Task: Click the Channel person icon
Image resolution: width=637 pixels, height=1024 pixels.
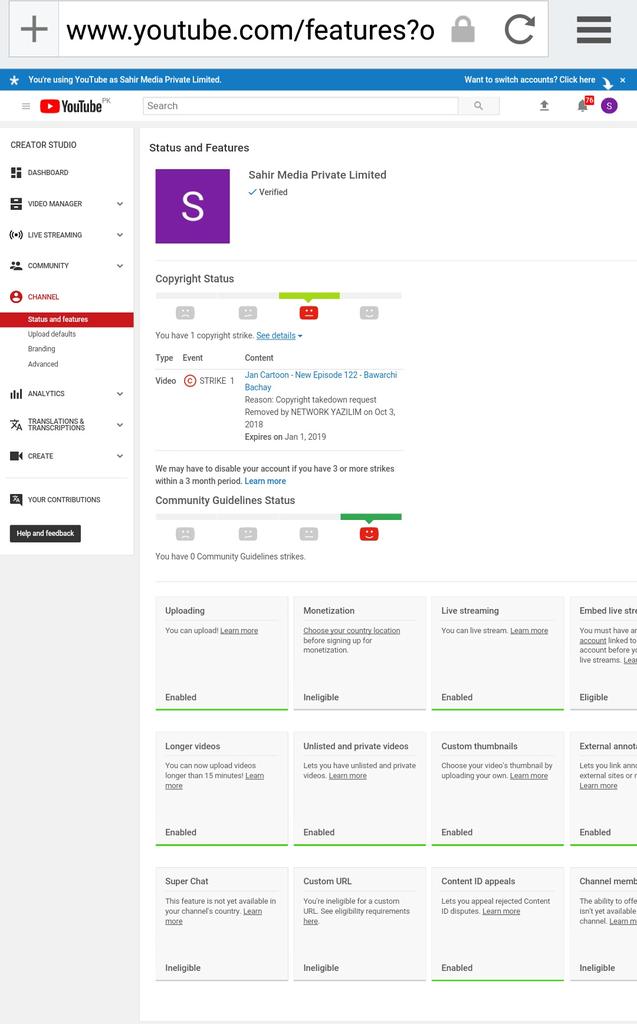Action: tap(16, 296)
